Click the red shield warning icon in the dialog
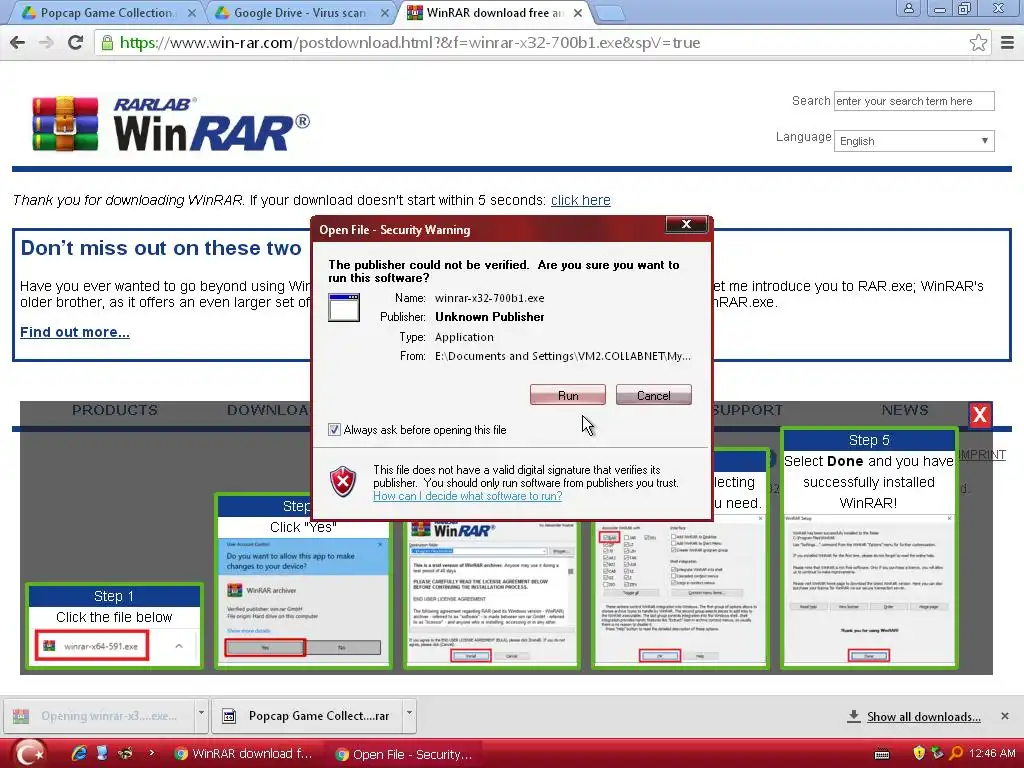The height and width of the screenshot is (768, 1024). click(343, 482)
